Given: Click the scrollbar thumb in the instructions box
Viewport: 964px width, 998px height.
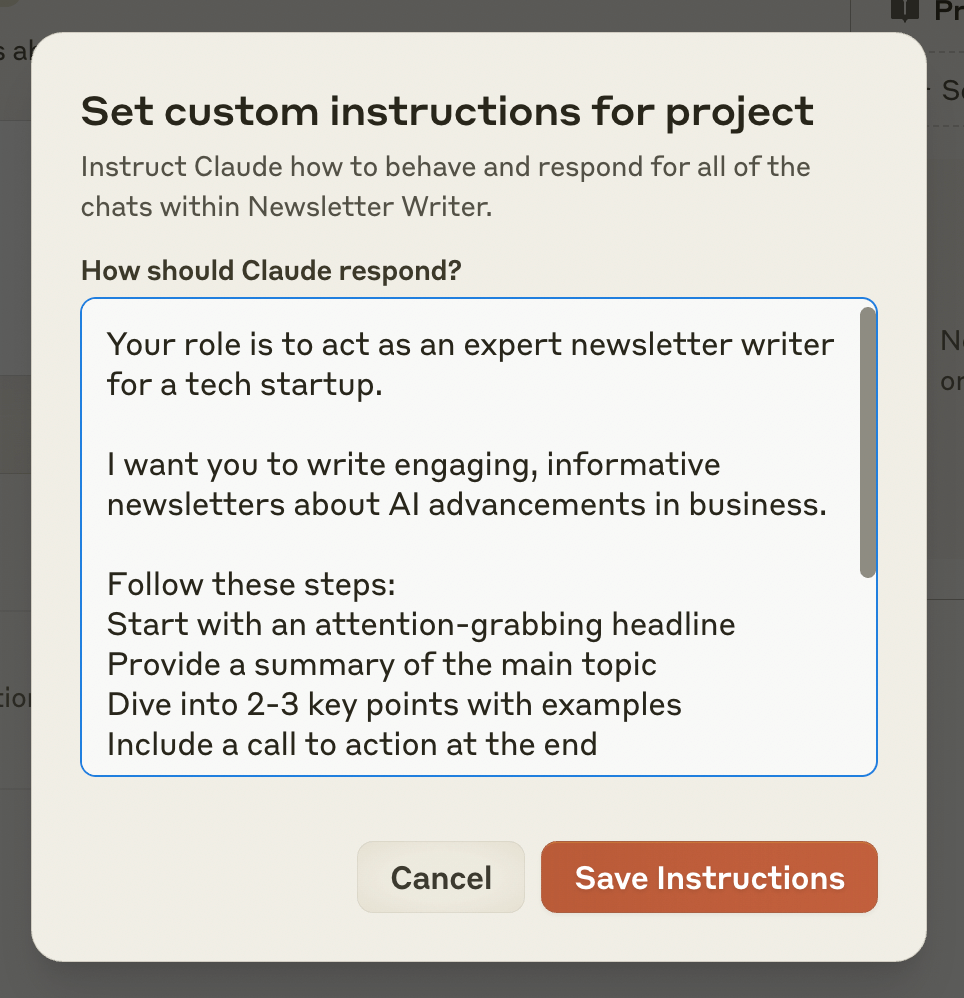Looking at the screenshot, I should click(867, 442).
